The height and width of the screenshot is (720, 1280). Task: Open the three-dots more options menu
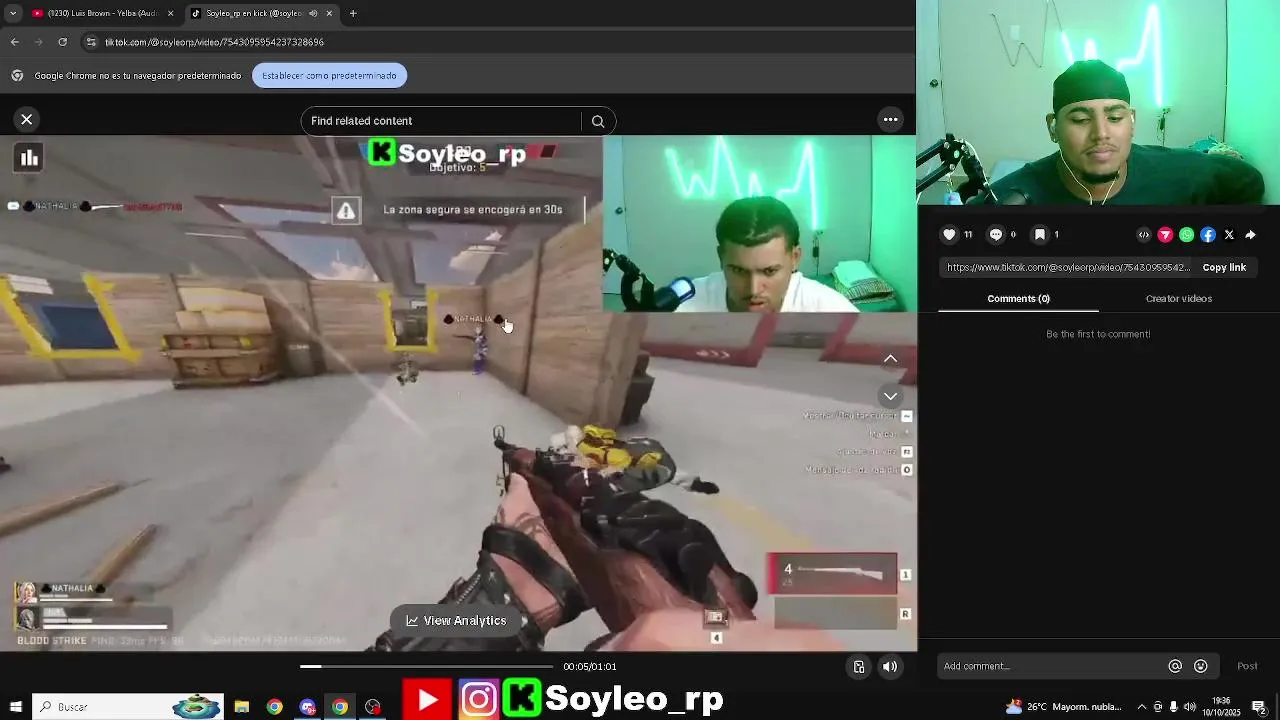tap(890, 119)
